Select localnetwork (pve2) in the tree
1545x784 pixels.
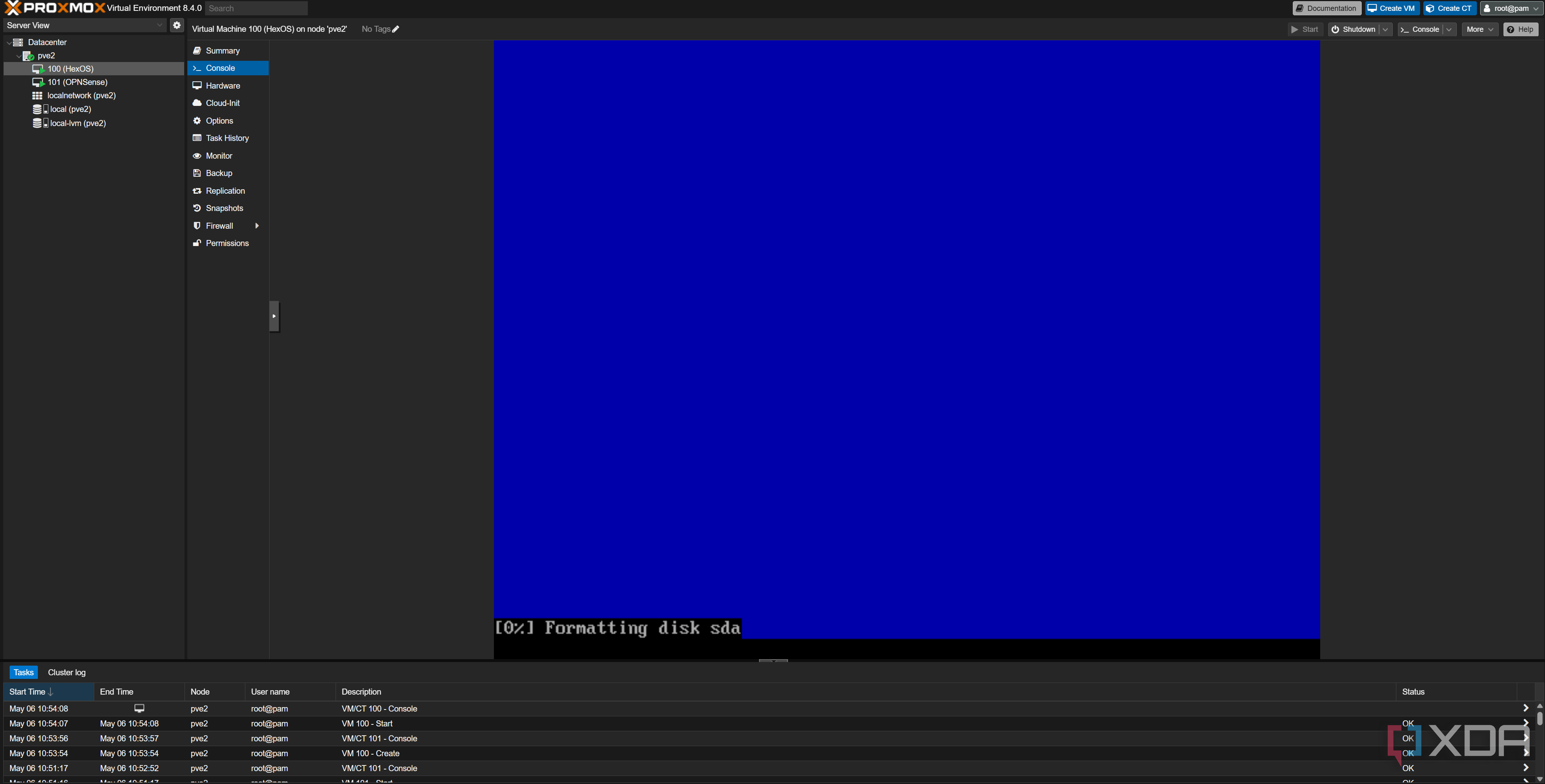click(x=81, y=96)
